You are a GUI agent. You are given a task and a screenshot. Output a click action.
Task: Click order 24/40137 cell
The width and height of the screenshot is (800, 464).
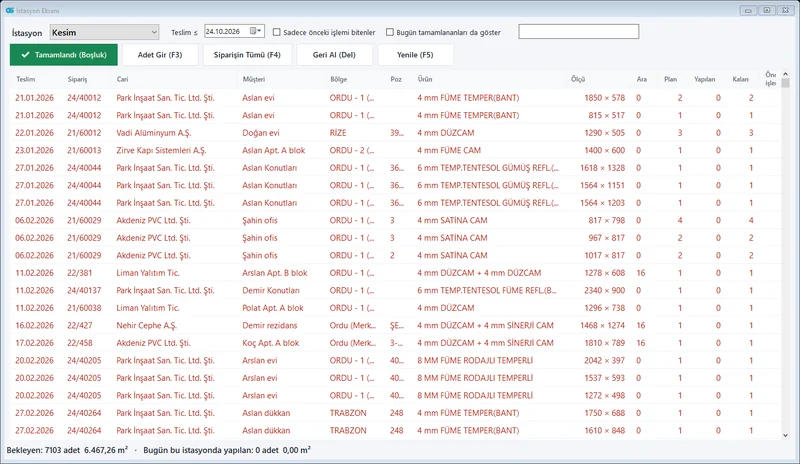pyautogui.click(x=84, y=290)
